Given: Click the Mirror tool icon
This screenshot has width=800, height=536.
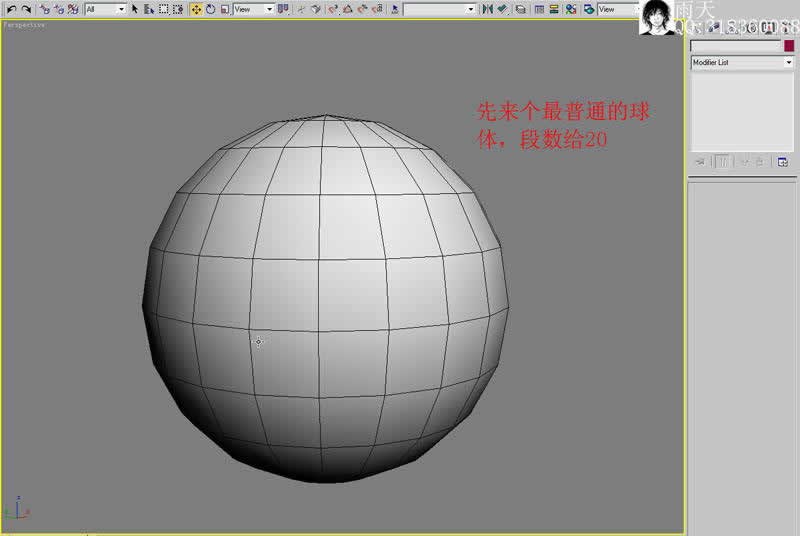Looking at the screenshot, I should pyautogui.click(x=487, y=9).
